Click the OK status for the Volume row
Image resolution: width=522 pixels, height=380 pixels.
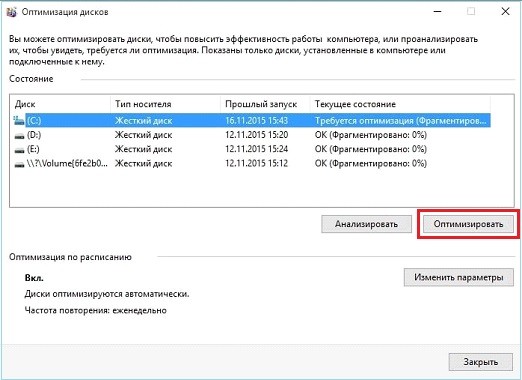pos(371,164)
